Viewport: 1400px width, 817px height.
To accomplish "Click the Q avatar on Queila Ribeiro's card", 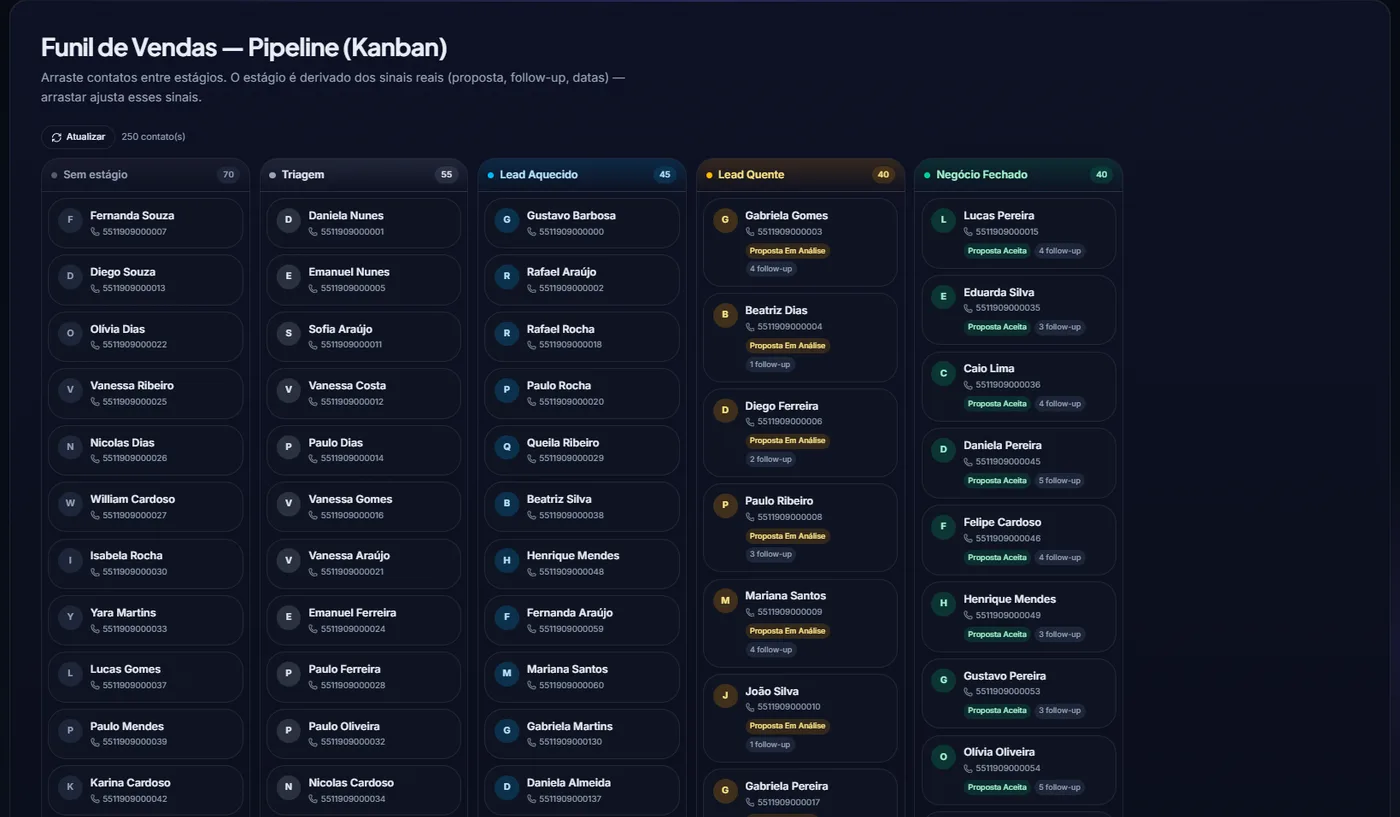I will pyautogui.click(x=507, y=447).
